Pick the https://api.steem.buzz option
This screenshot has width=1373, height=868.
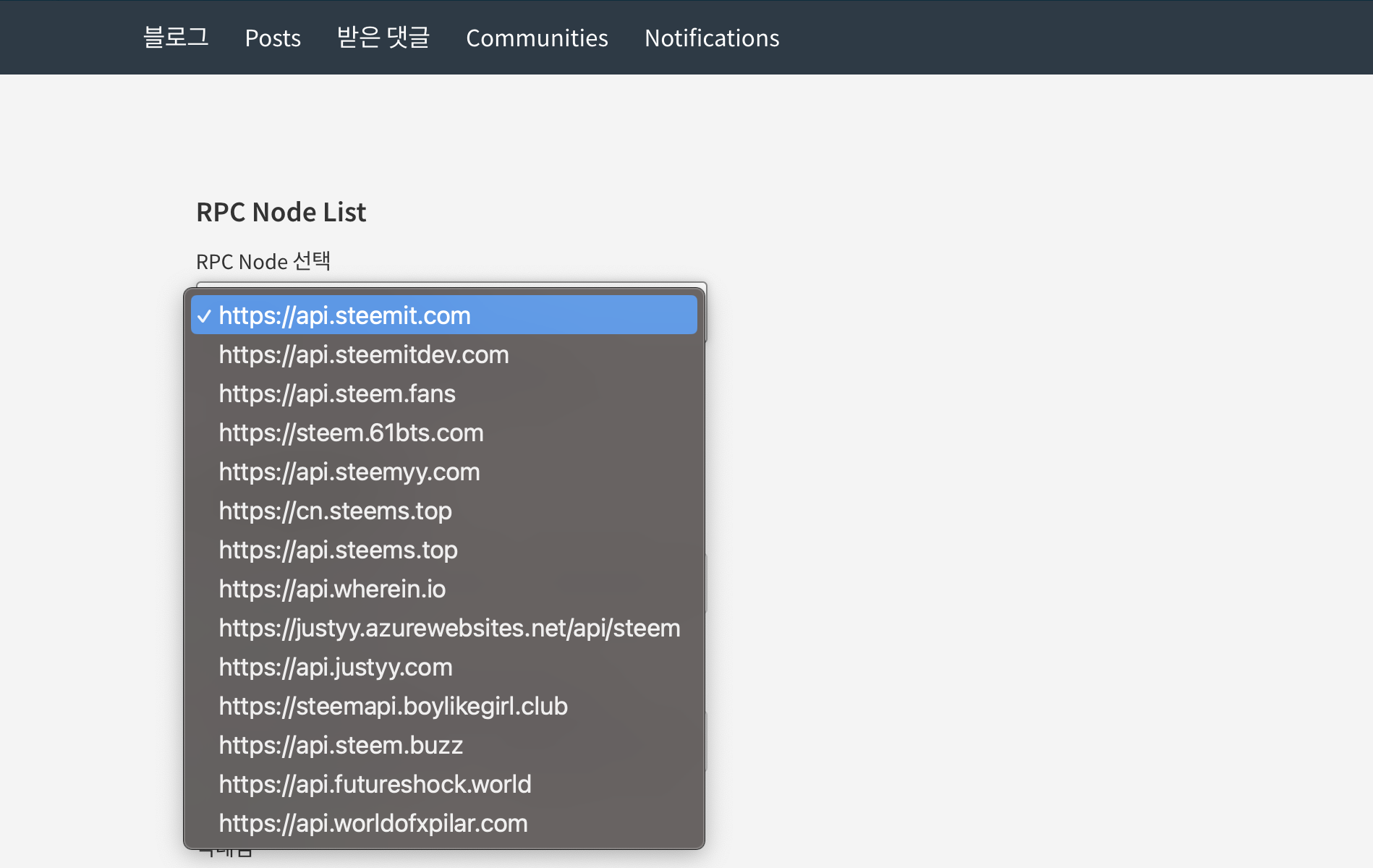(444, 745)
